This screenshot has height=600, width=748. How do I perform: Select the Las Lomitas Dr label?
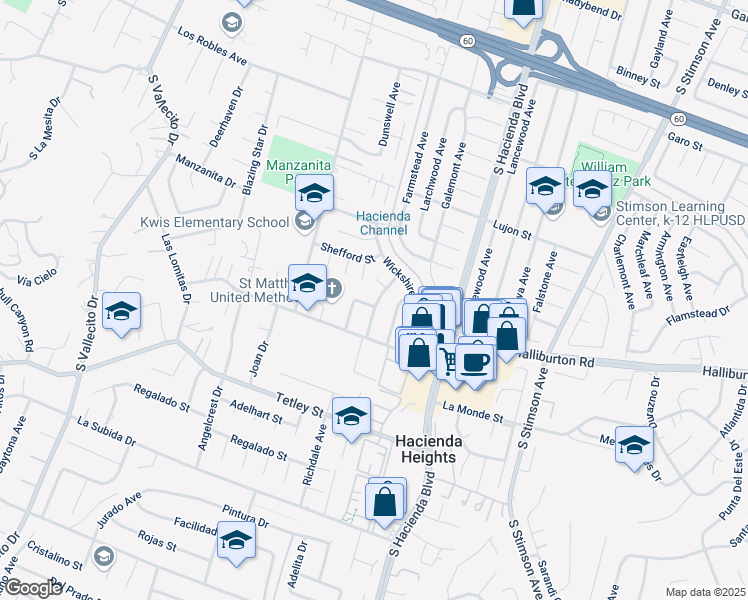click(176, 268)
